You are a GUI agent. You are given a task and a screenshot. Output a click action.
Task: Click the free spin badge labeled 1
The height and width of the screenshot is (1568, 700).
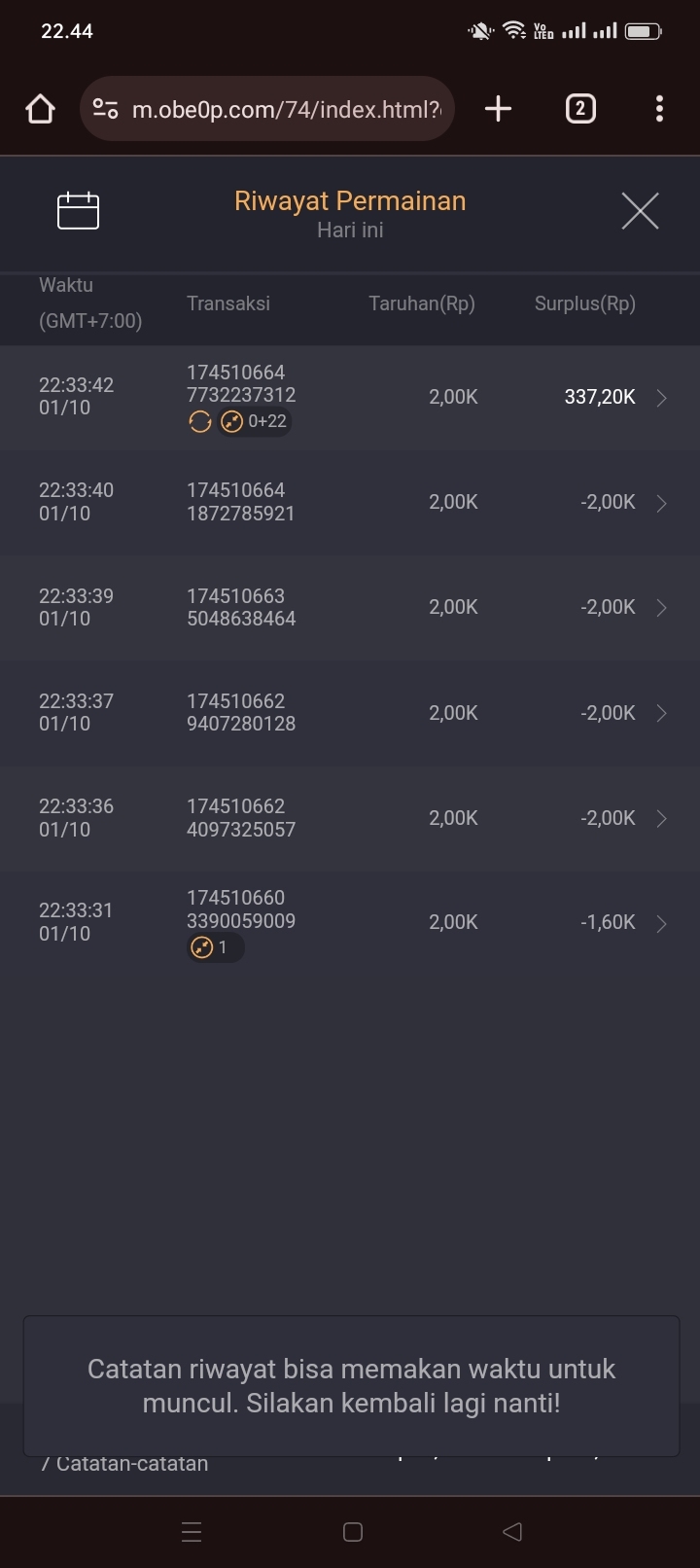click(215, 947)
